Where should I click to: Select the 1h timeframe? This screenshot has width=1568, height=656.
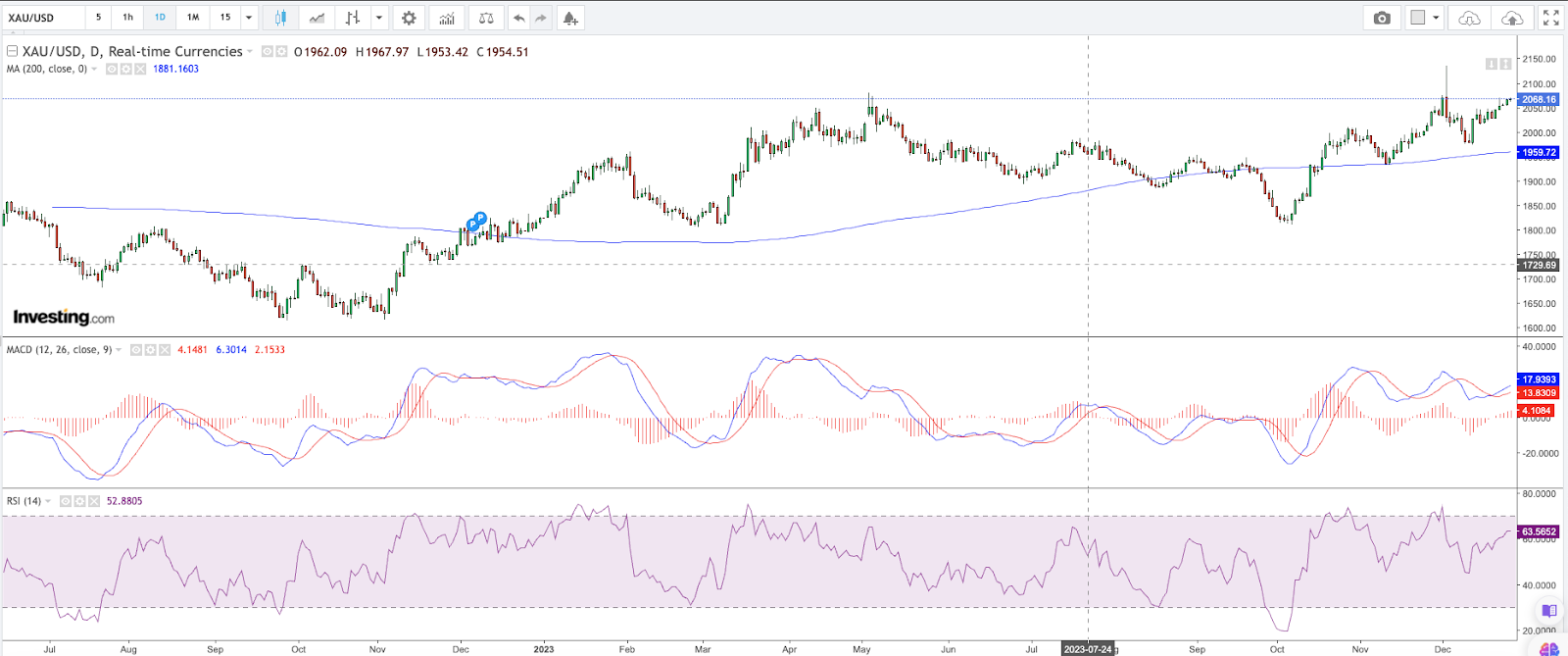[127, 18]
